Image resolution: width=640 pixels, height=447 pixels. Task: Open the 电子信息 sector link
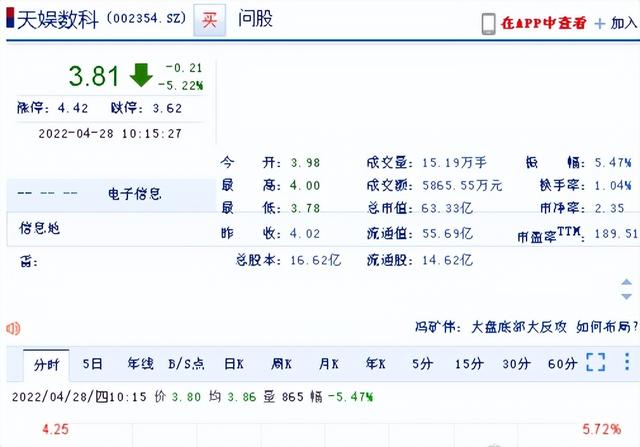[135, 193]
